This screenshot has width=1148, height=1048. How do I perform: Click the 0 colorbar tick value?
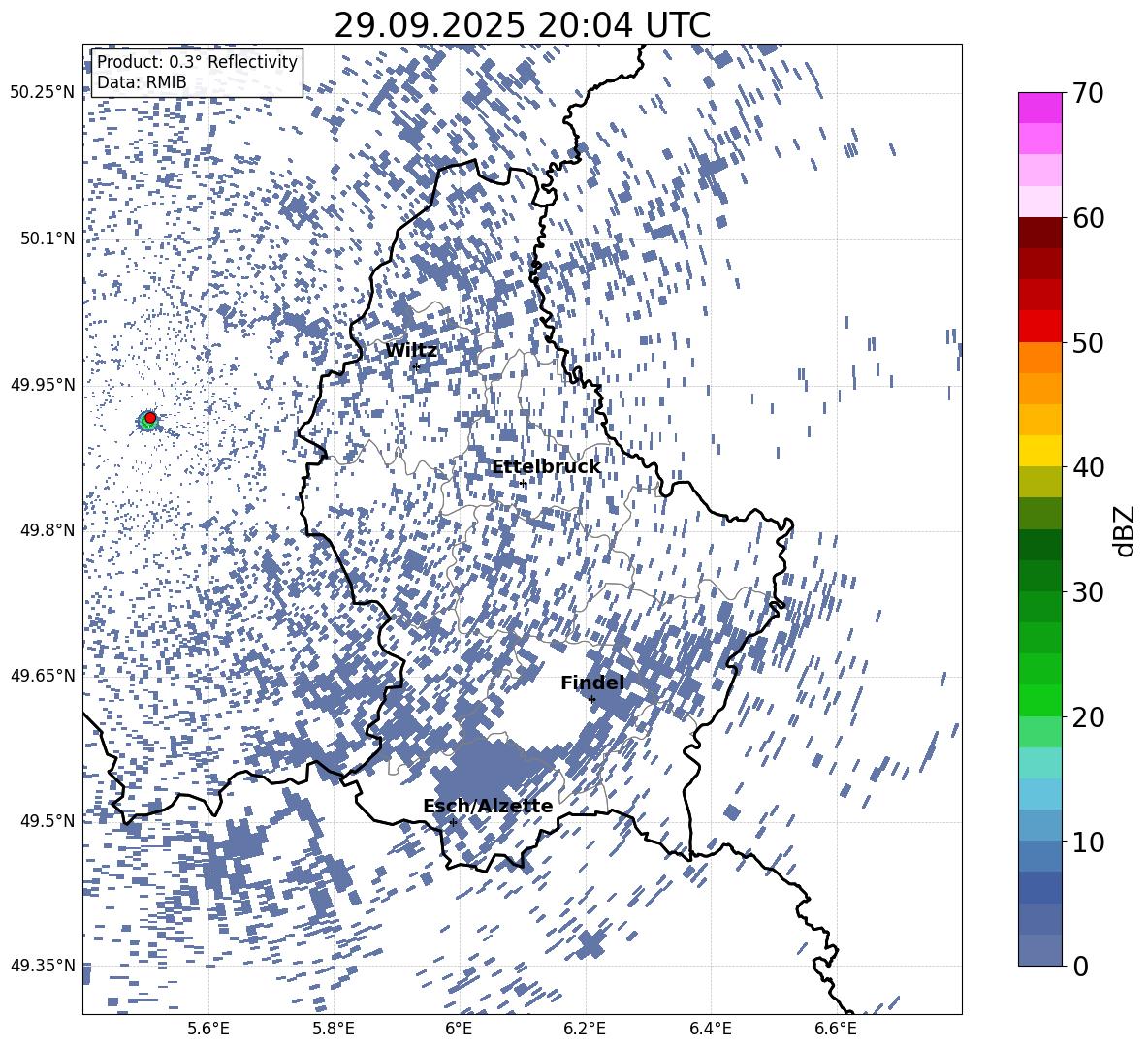click(x=1080, y=966)
